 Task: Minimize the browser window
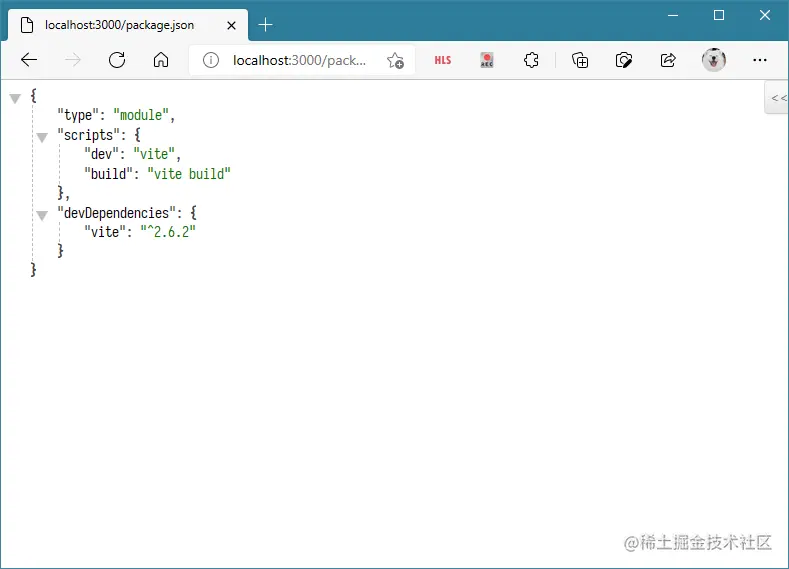pyautogui.click(x=673, y=15)
